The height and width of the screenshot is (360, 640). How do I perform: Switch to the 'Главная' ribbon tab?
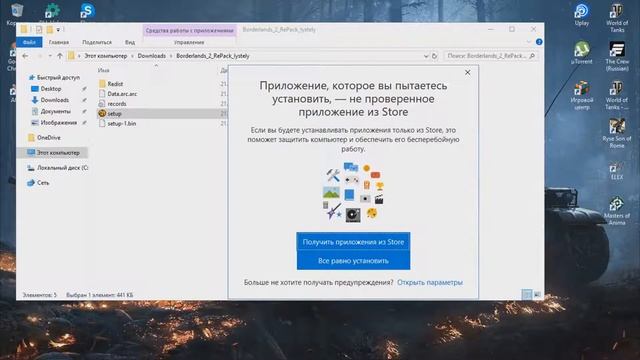click(59, 42)
